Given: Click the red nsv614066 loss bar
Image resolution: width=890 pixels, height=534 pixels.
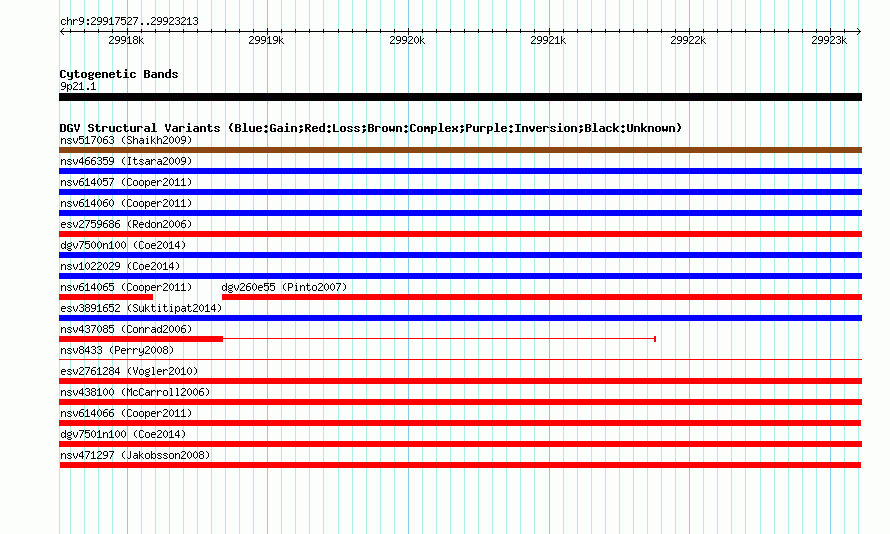Looking at the screenshot, I should pos(460,423).
